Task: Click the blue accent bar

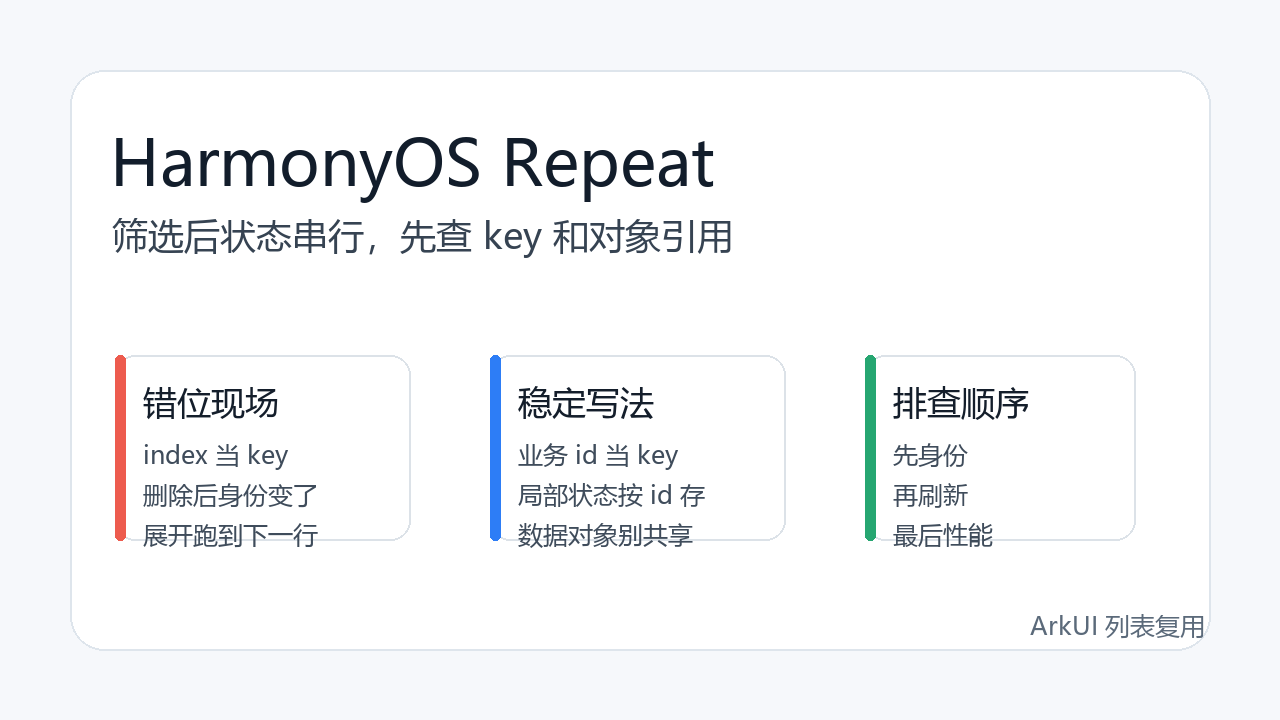Action: pos(495,448)
